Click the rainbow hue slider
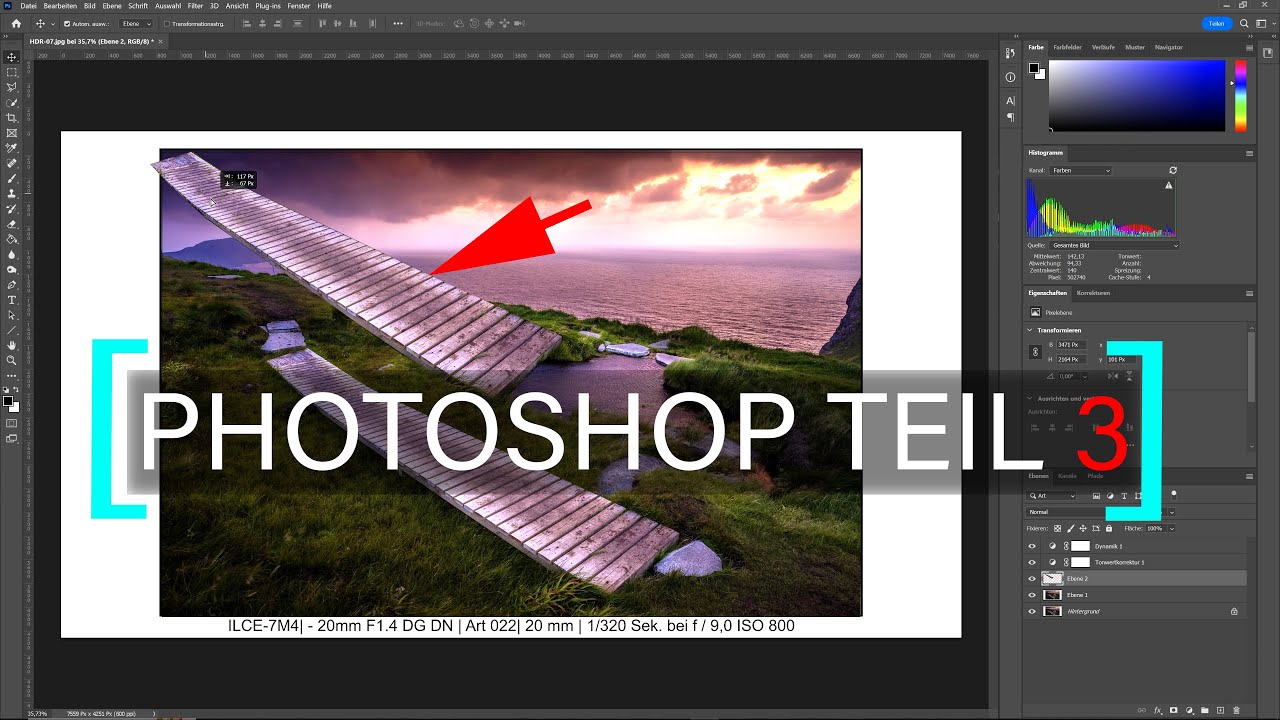Viewport: 1280px width, 720px height. point(1240,95)
